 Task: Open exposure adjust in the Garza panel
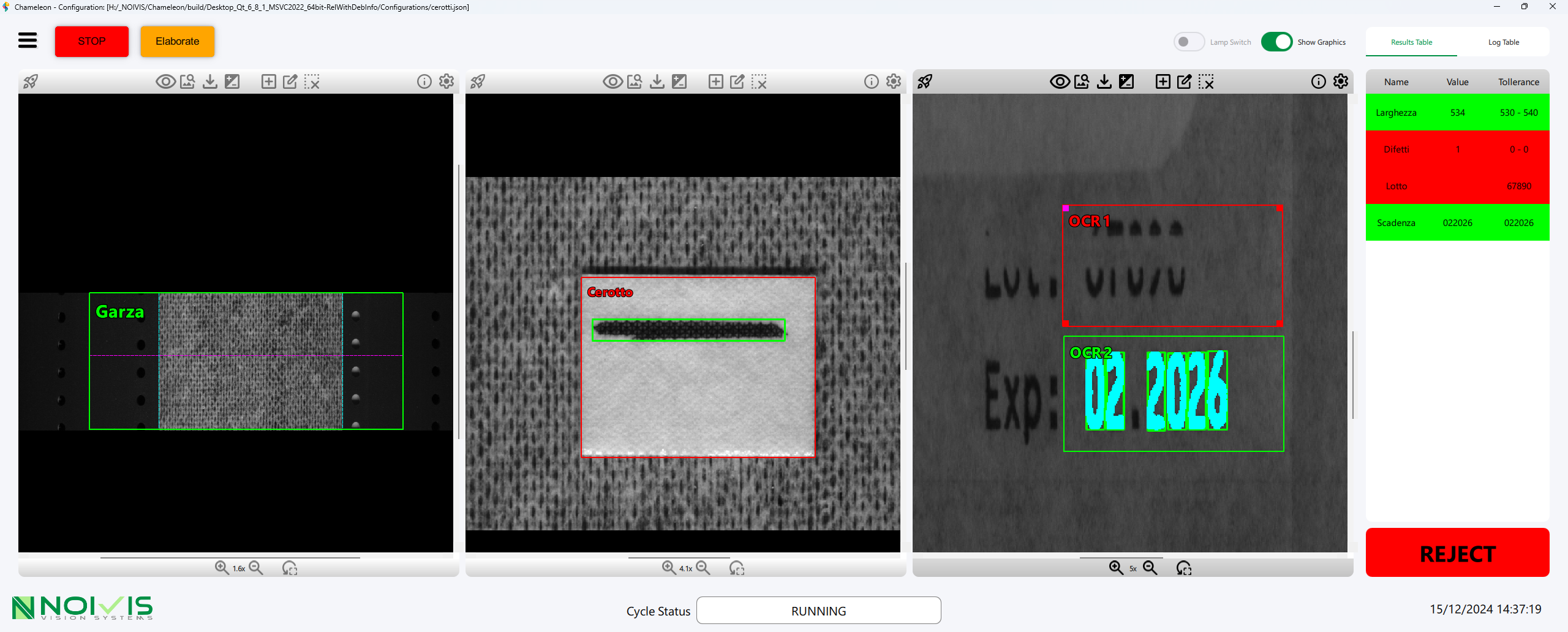tap(232, 81)
